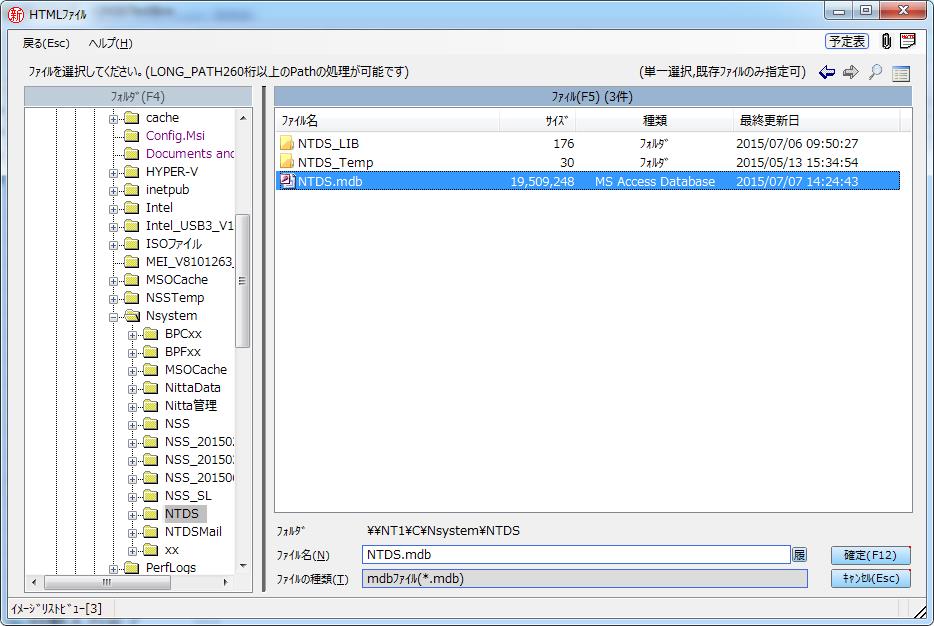Expand the HYPER-V folder node
The height and width of the screenshot is (626, 934).
tap(113, 172)
